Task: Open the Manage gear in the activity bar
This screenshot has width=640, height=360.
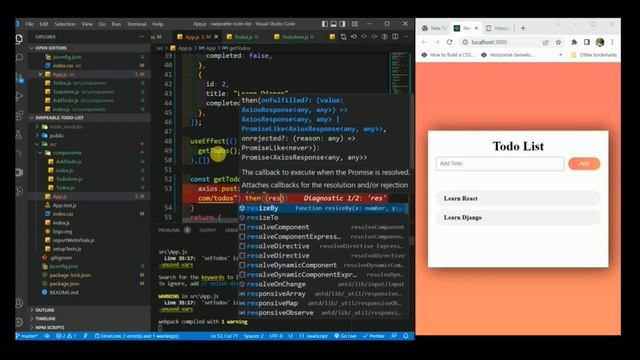Action: [19, 322]
